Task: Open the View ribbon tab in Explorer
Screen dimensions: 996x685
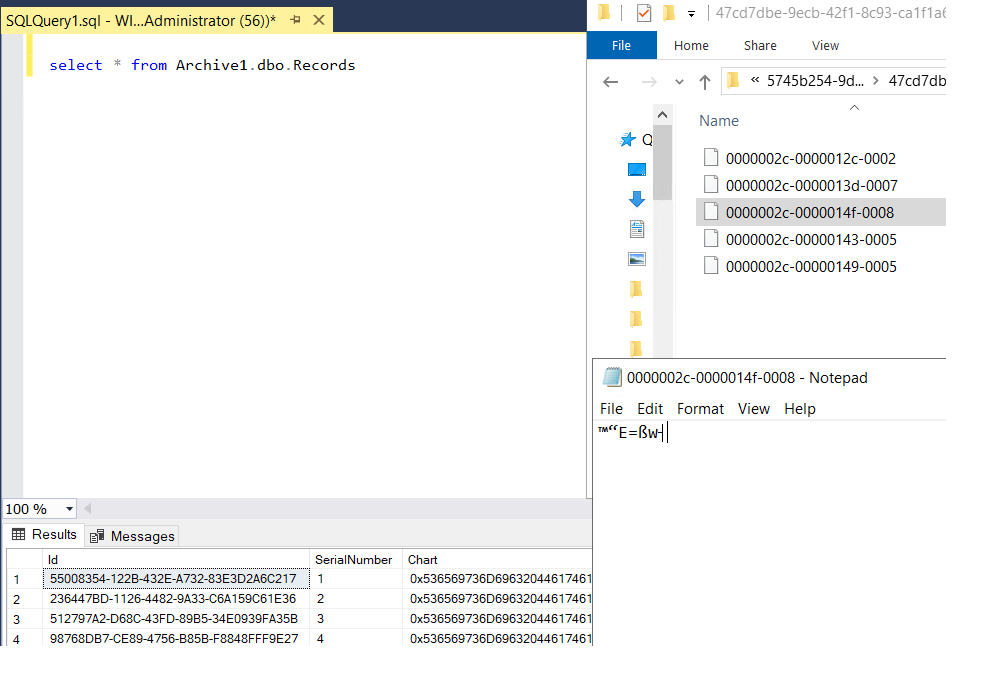Action: [x=825, y=45]
